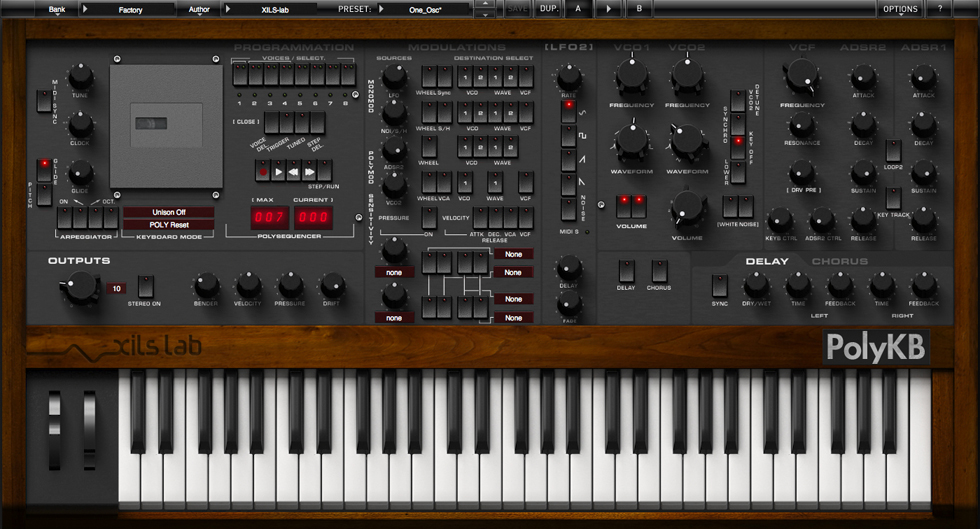Switch to the DELAY effect tab

point(767,261)
